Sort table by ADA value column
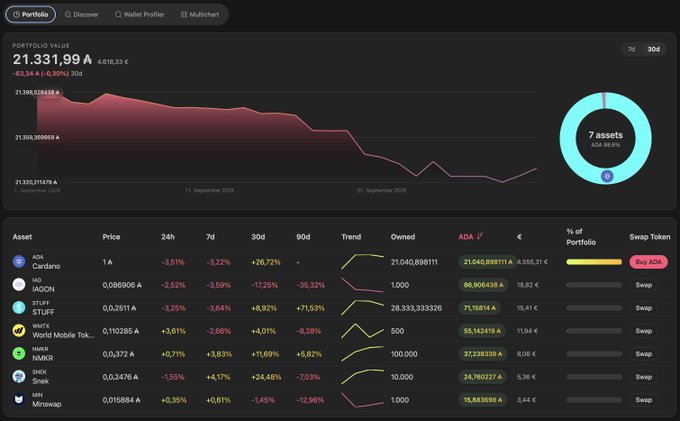 [466, 237]
